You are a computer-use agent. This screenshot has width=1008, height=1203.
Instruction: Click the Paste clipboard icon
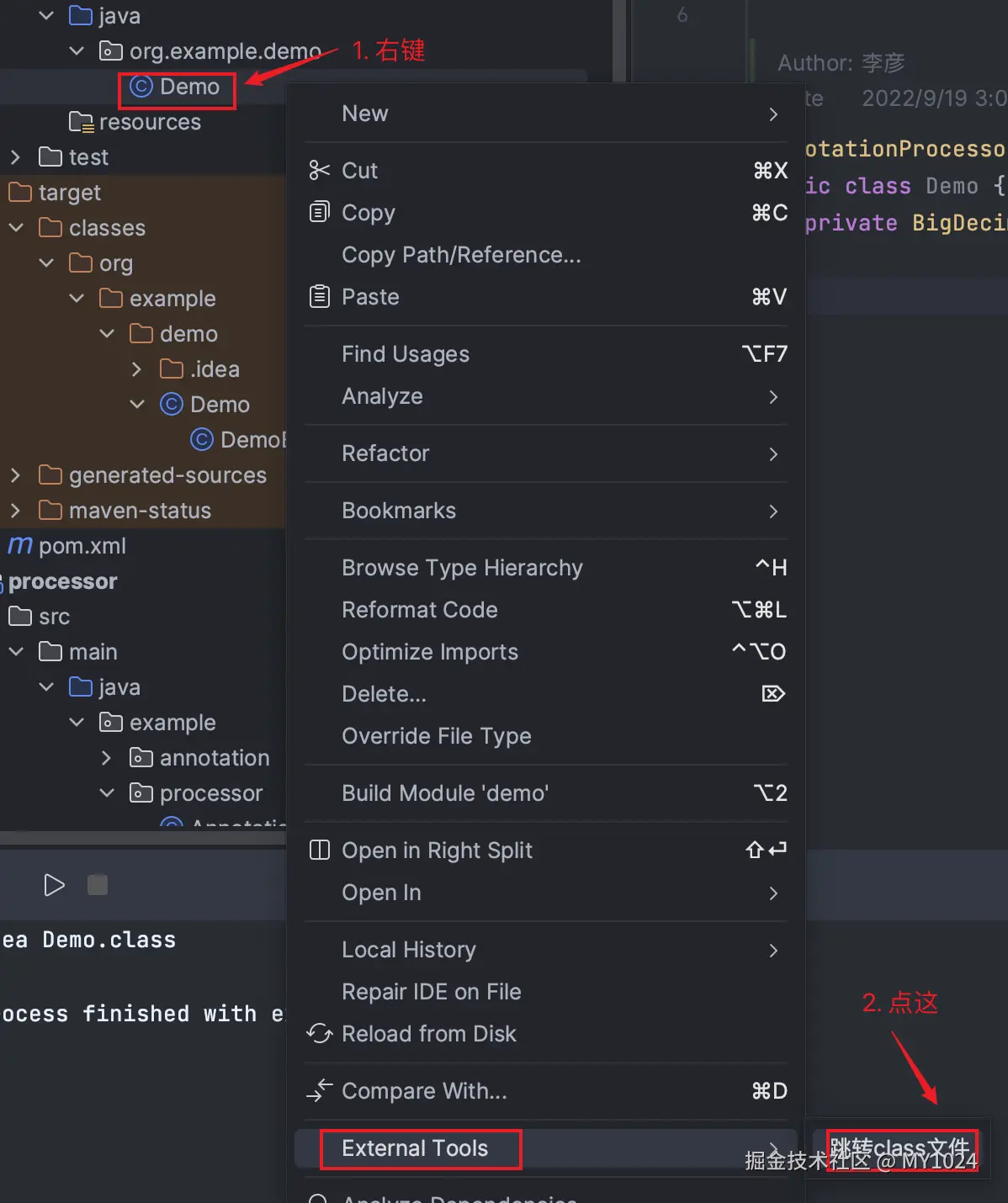coord(320,296)
